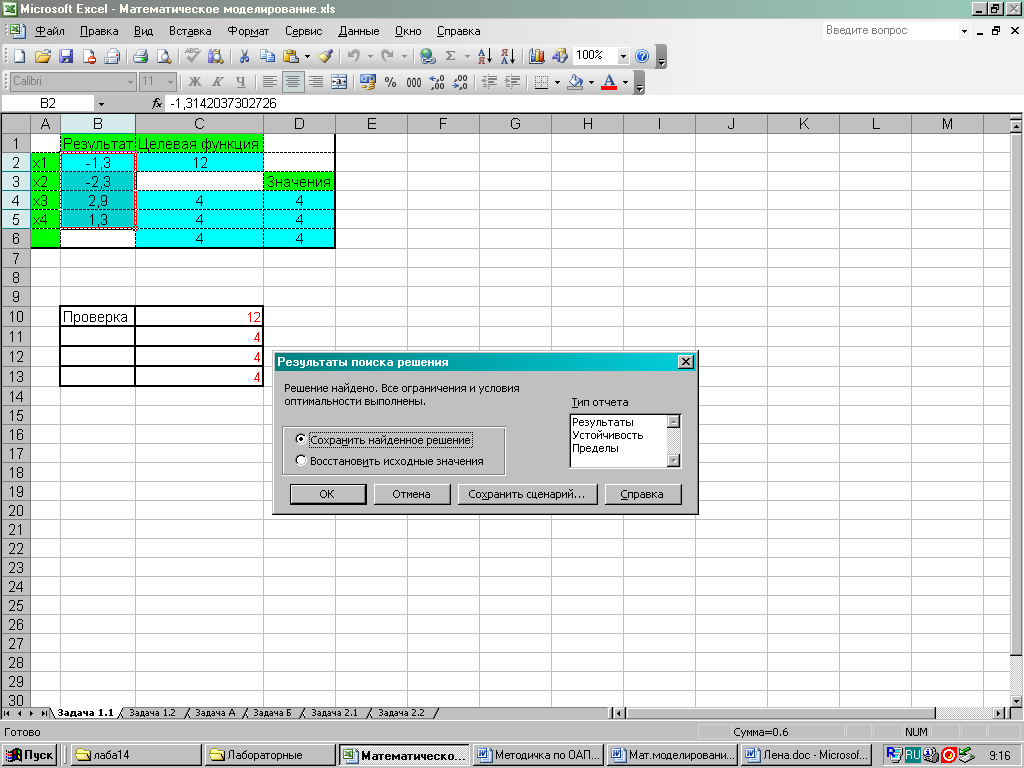Click the Increase Indent icon
This screenshot has width=1024, height=768.
click(x=513, y=82)
